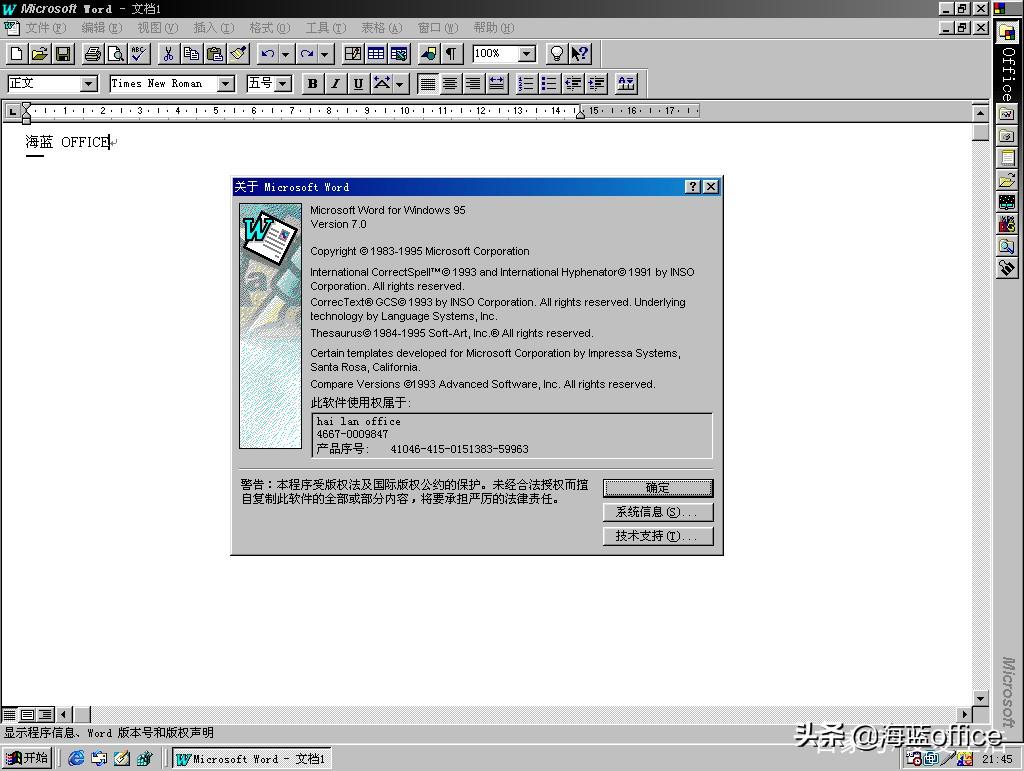Open the 视图 (View) menu
The image size is (1024, 771).
157,28
